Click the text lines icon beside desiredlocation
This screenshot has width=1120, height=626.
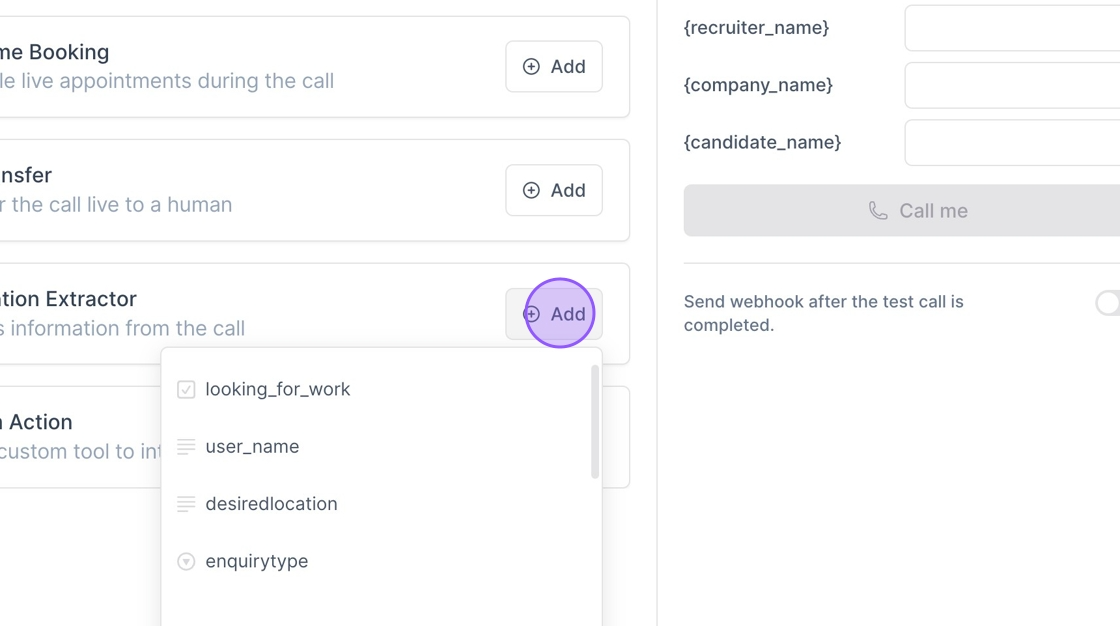coord(186,504)
